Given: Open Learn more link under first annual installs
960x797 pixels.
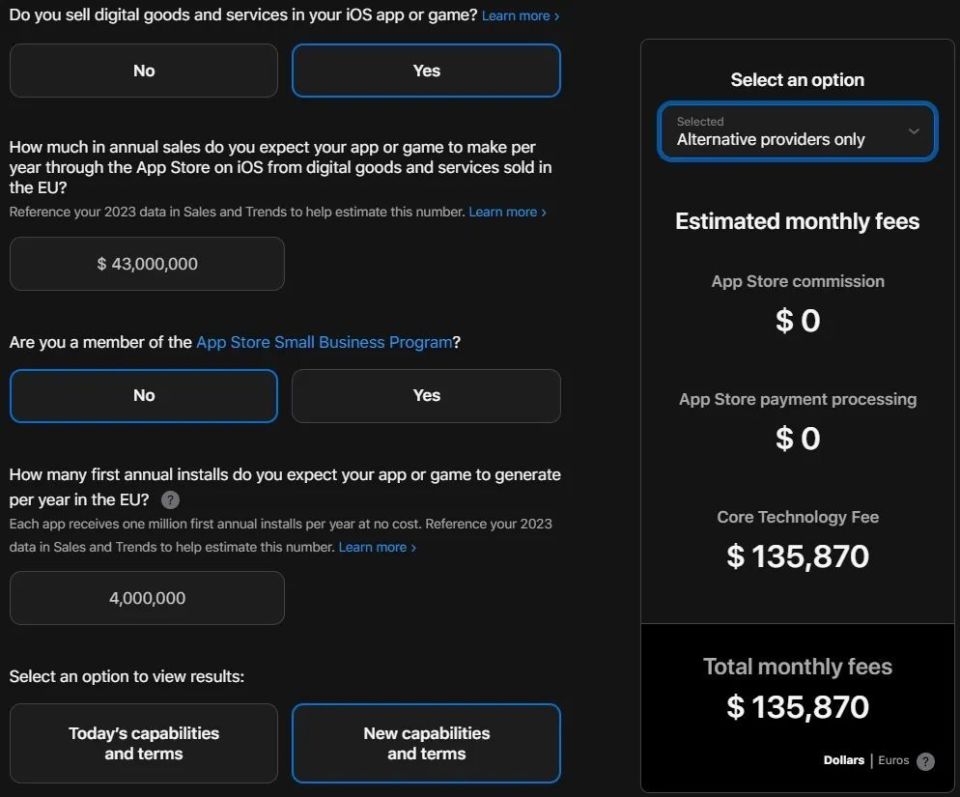Looking at the screenshot, I should tap(377, 547).
